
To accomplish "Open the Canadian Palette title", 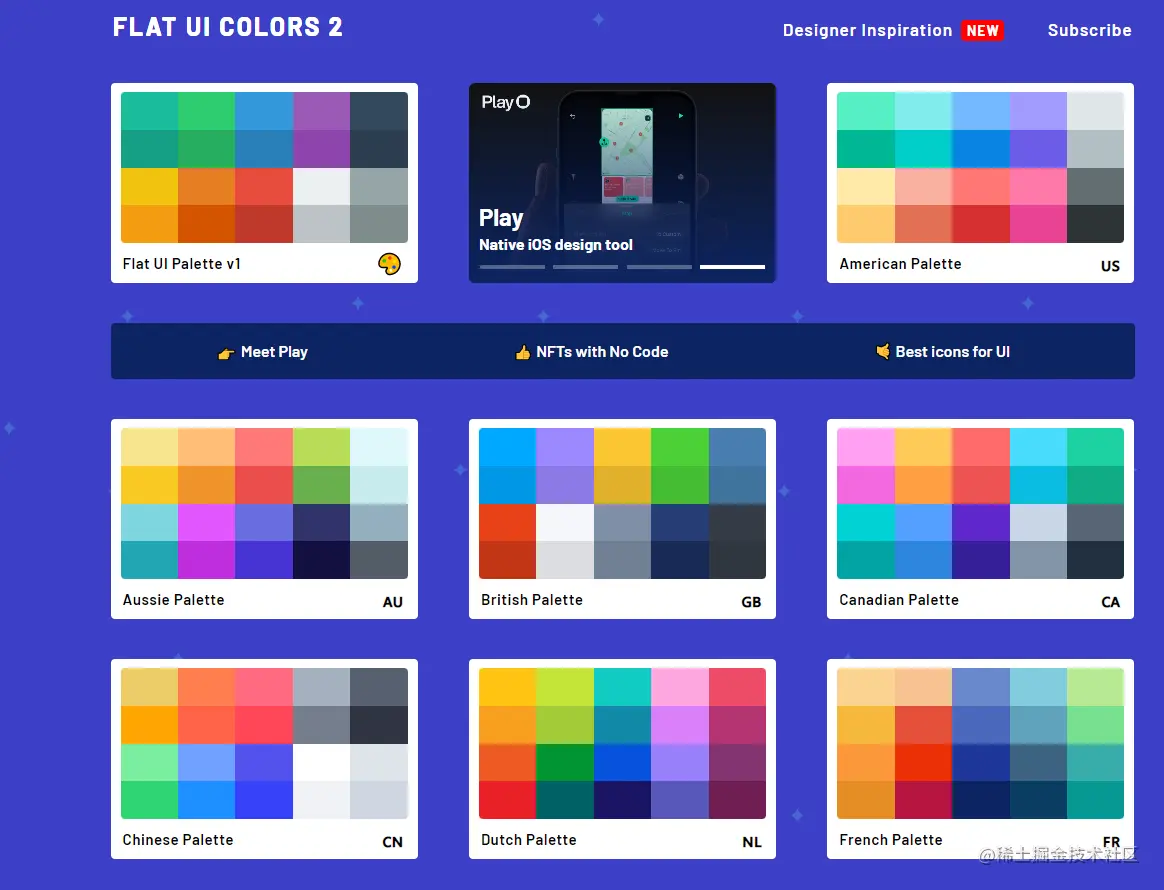I will 898,600.
